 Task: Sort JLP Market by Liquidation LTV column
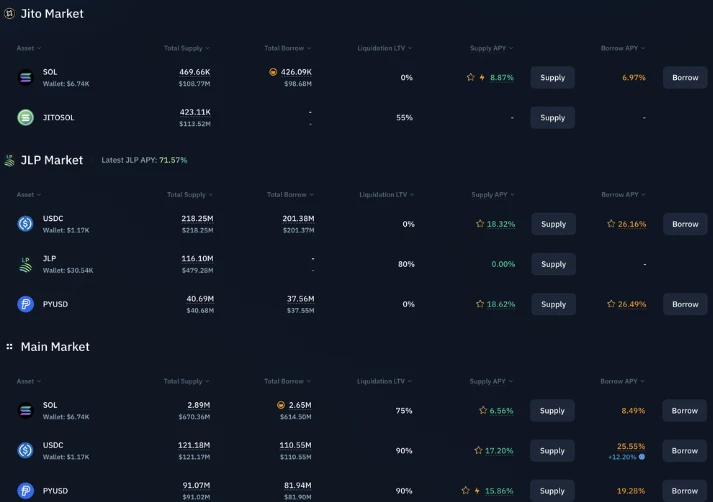tap(386, 195)
